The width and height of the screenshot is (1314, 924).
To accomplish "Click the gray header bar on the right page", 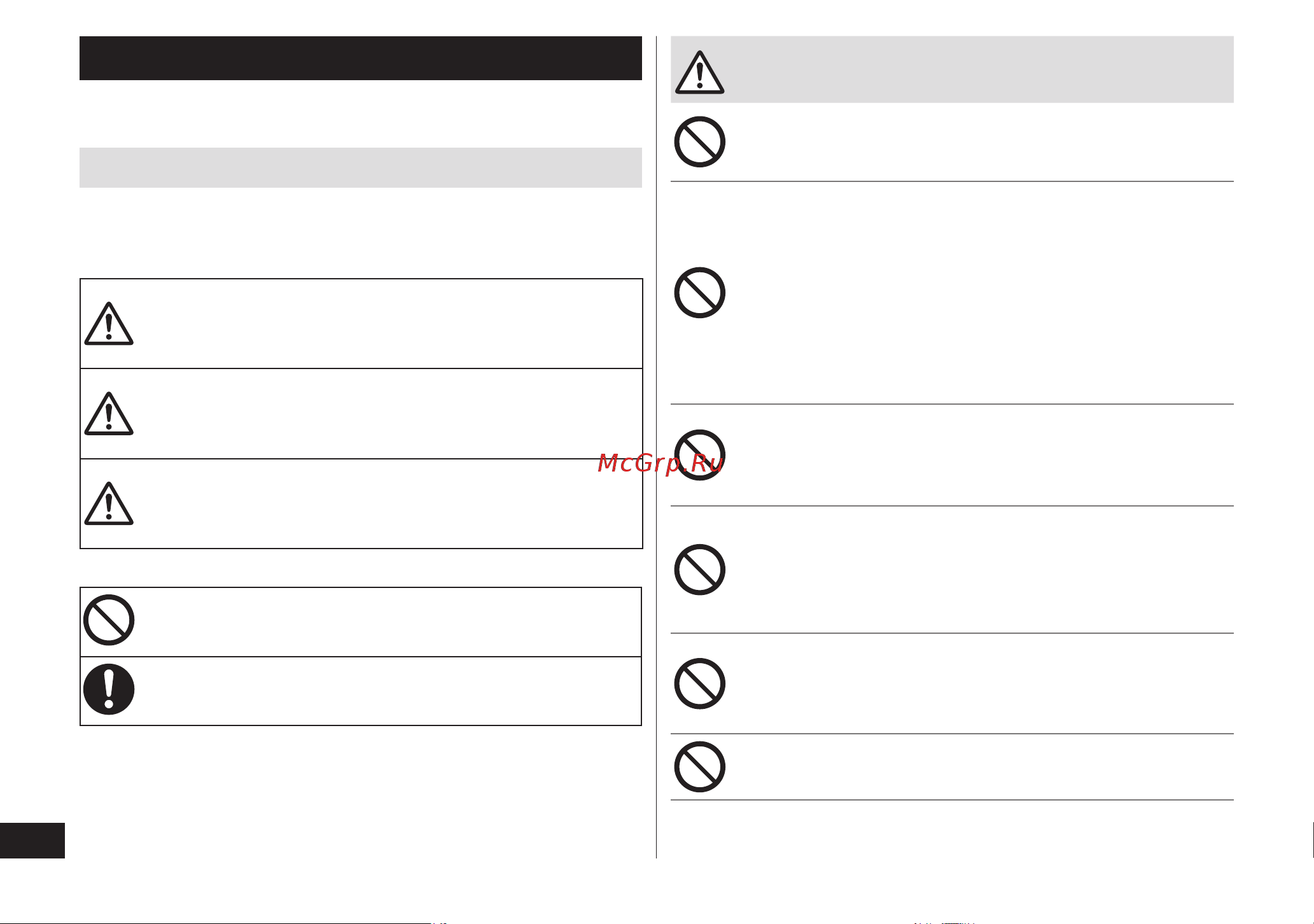I will (x=952, y=69).
